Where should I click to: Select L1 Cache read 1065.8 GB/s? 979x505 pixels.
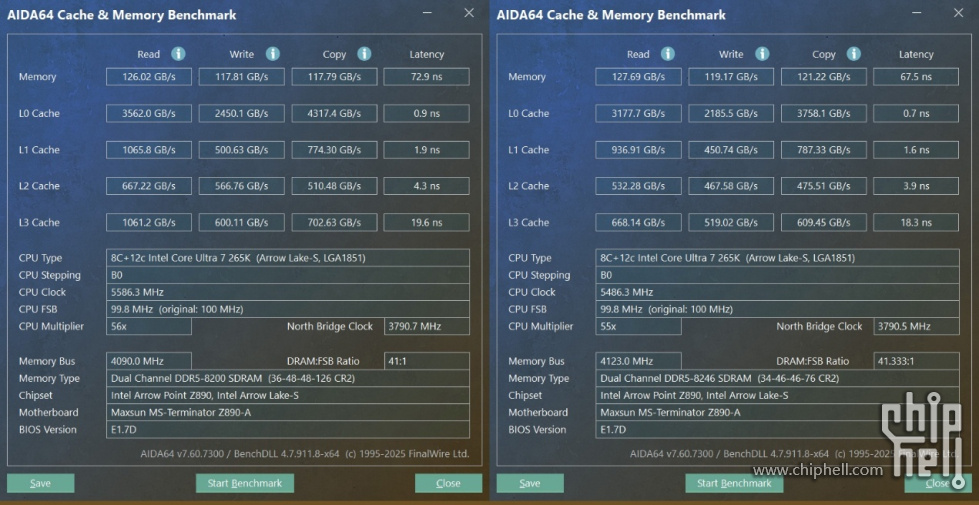click(x=149, y=150)
